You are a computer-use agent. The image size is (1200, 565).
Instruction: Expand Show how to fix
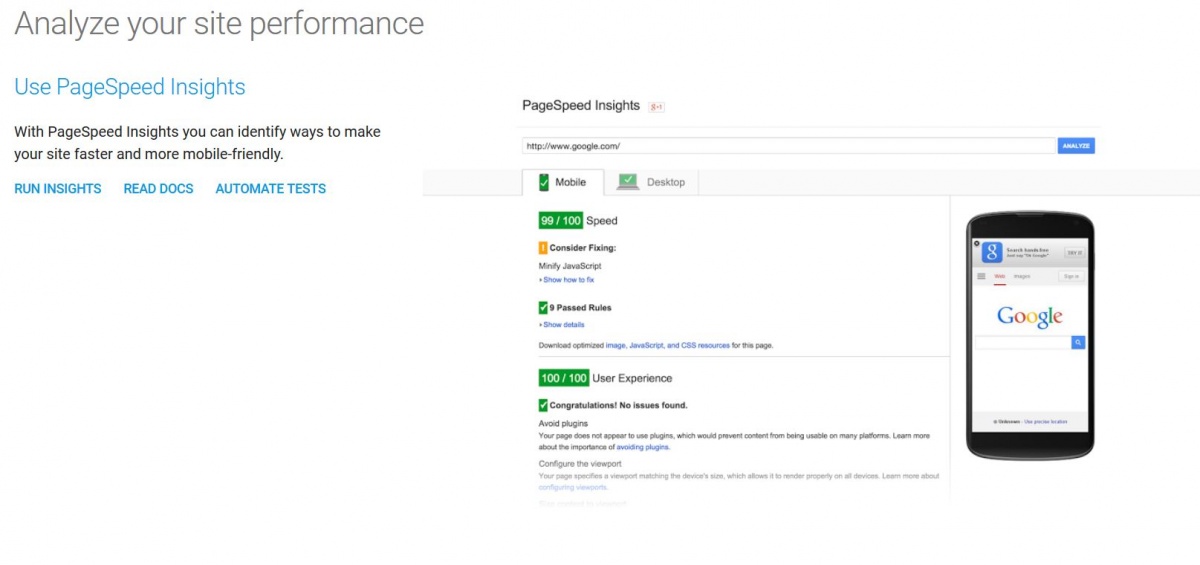pyautogui.click(x=567, y=280)
